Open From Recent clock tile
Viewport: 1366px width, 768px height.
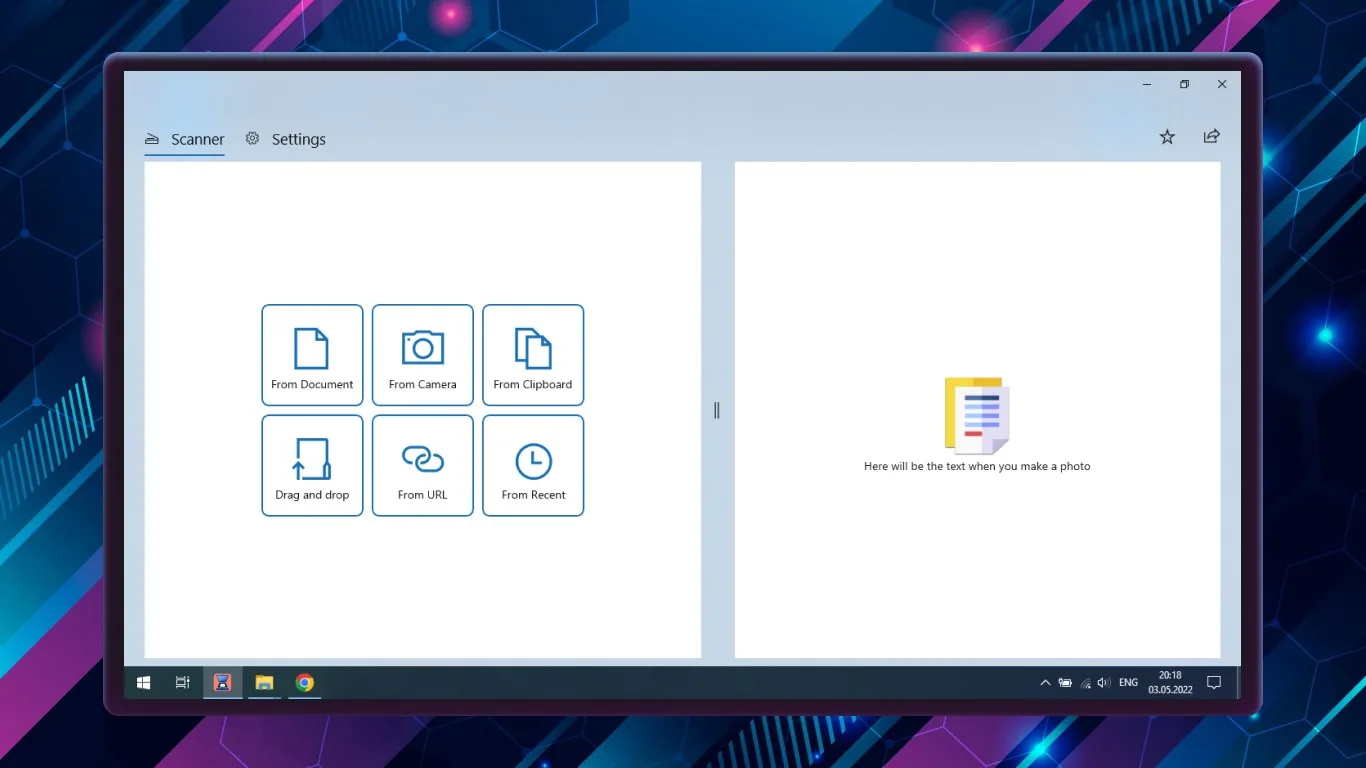coord(533,466)
